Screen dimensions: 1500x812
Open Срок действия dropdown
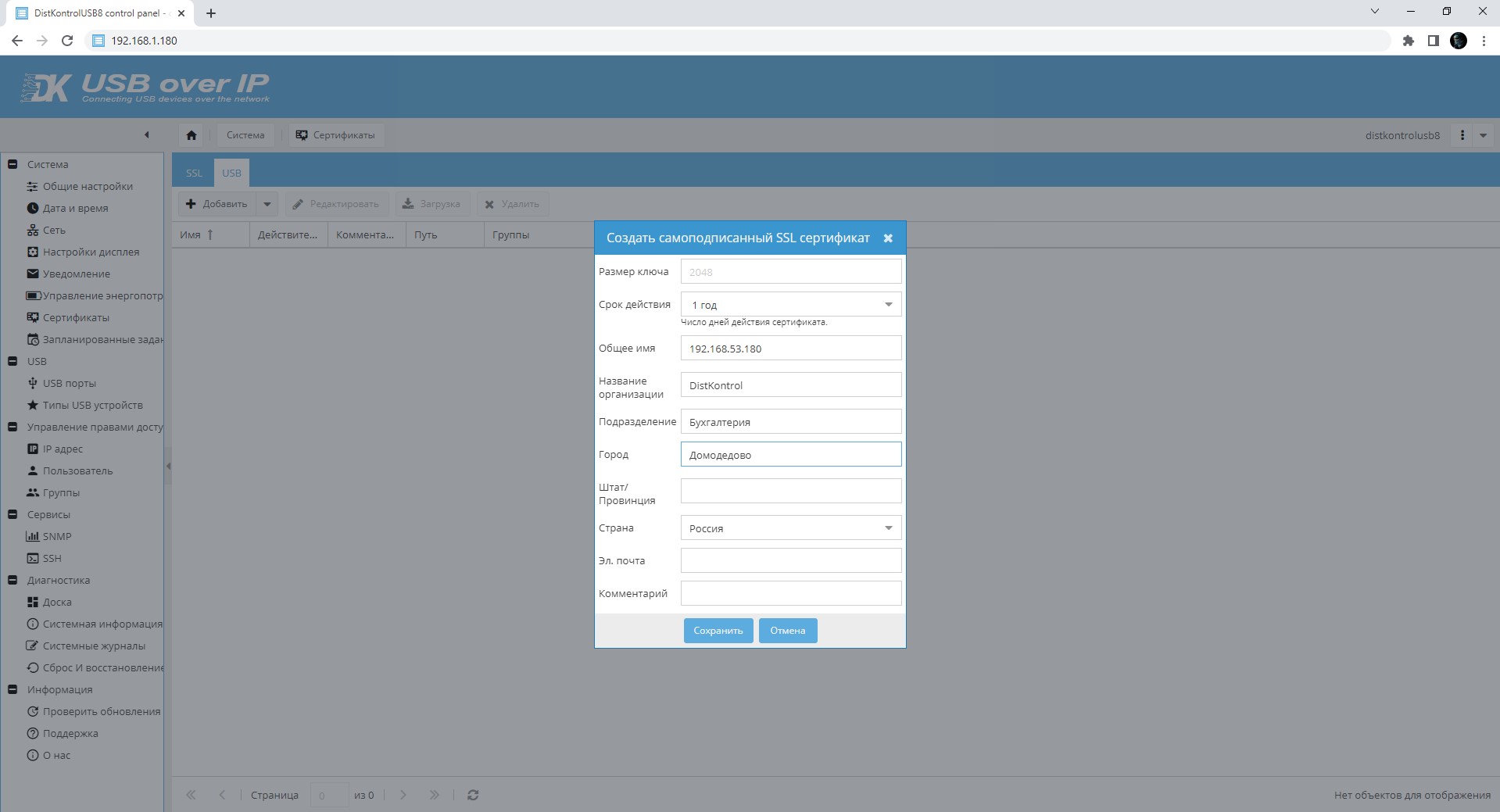click(x=888, y=305)
